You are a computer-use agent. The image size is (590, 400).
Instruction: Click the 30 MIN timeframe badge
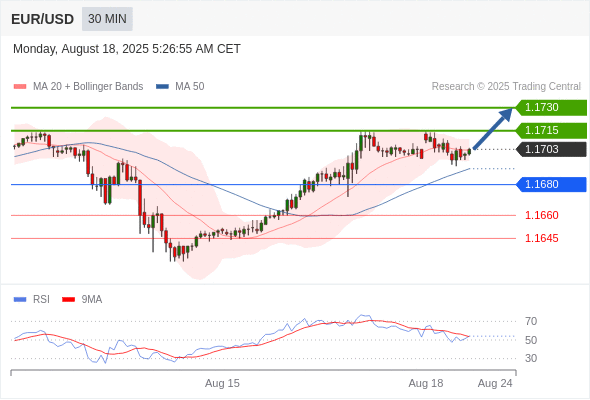click(107, 19)
